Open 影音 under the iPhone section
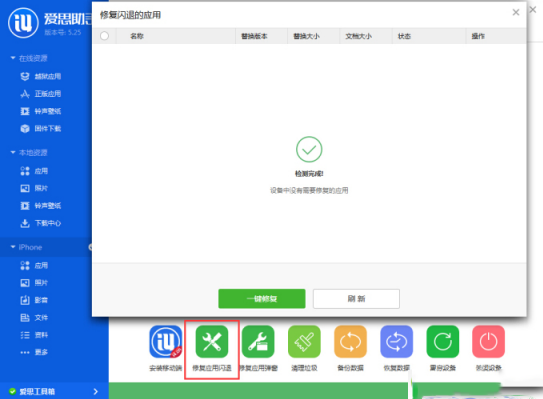This screenshot has height=399, width=543. point(34,300)
